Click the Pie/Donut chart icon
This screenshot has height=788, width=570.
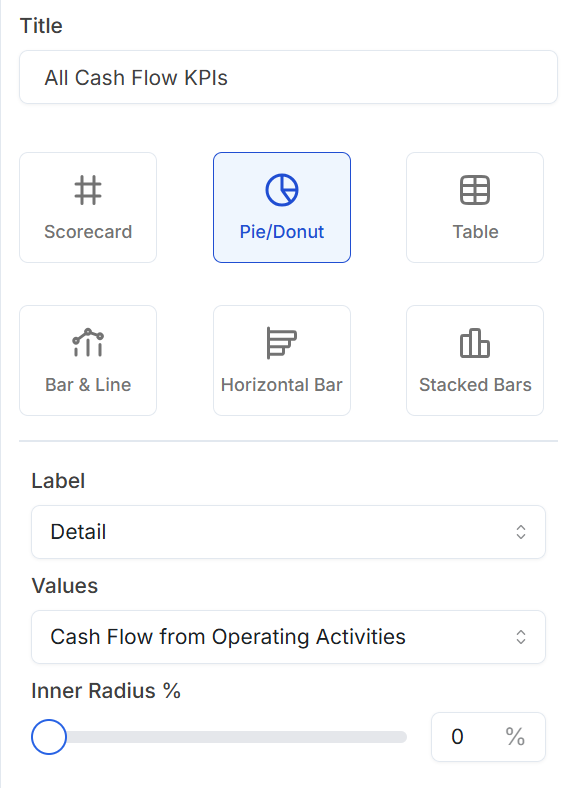(282, 190)
